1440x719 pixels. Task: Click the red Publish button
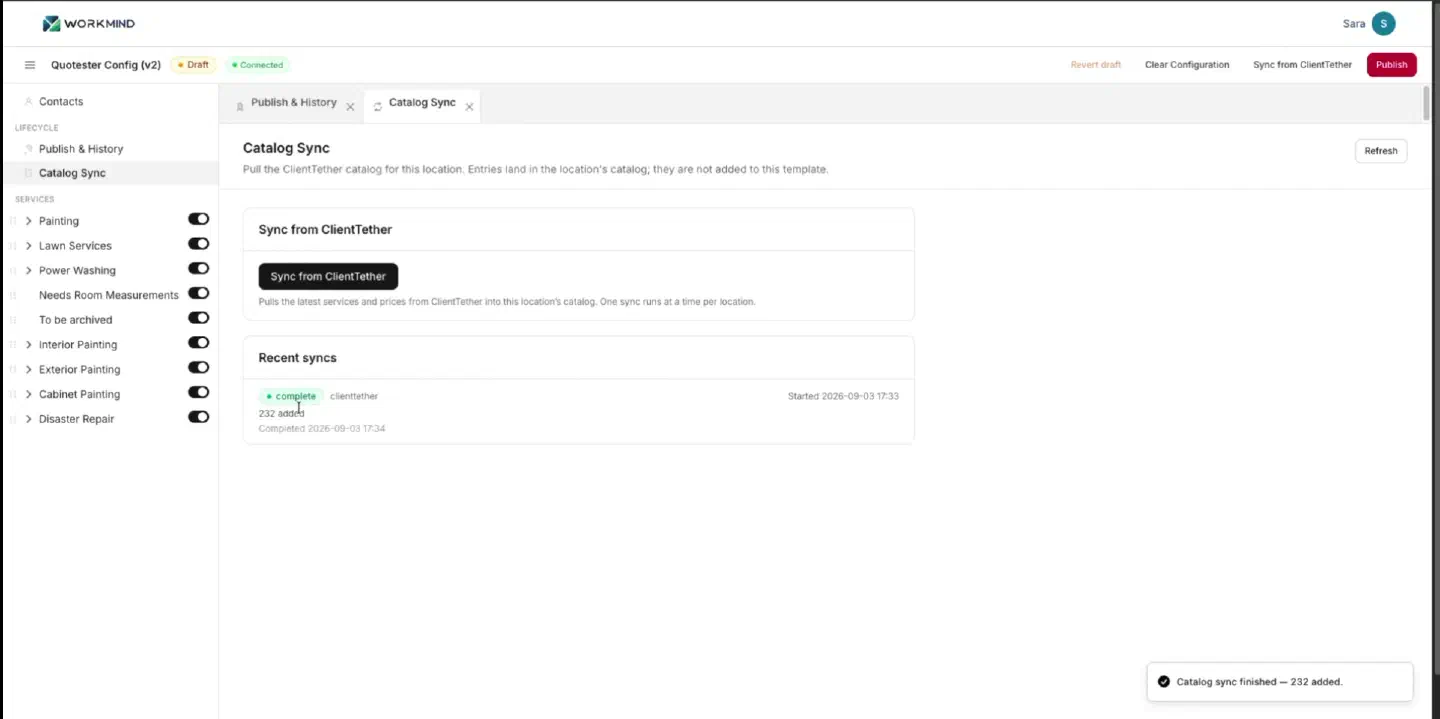pos(1391,65)
